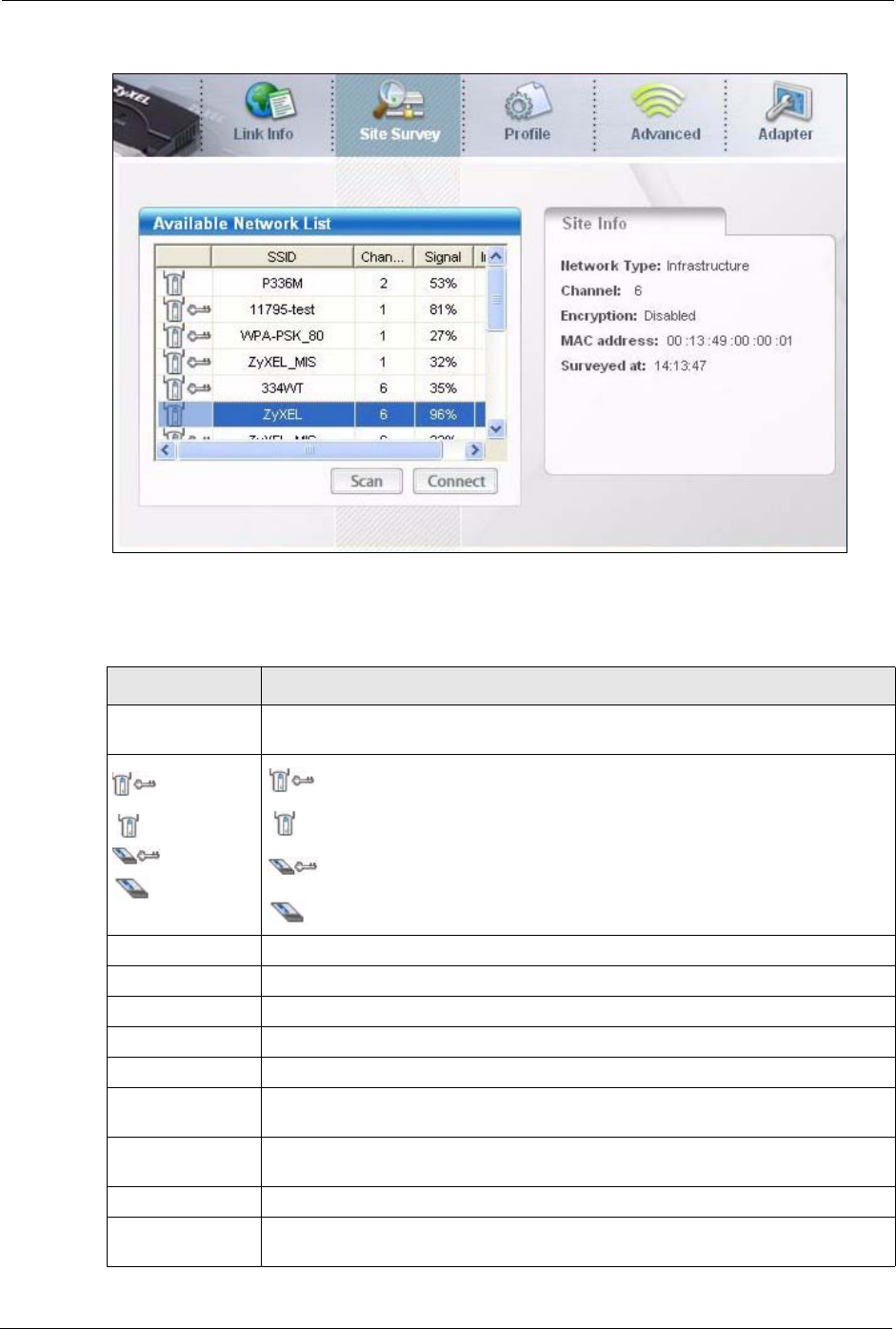Click the horizontal scroll left arrow
The width and height of the screenshot is (896, 1329).
pyautogui.click(x=166, y=449)
